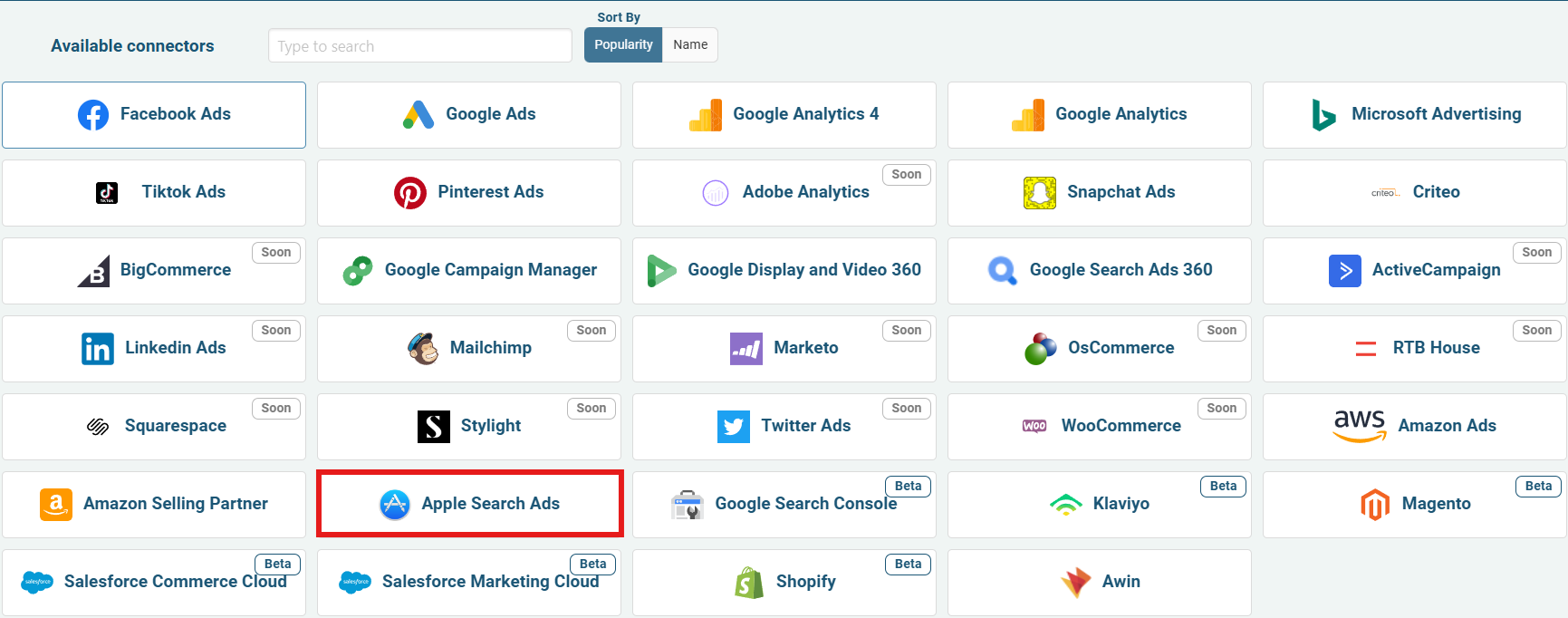Click the Google Ads triangle logo
Viewport: 1568px width, 618px height.
point(418,115)
